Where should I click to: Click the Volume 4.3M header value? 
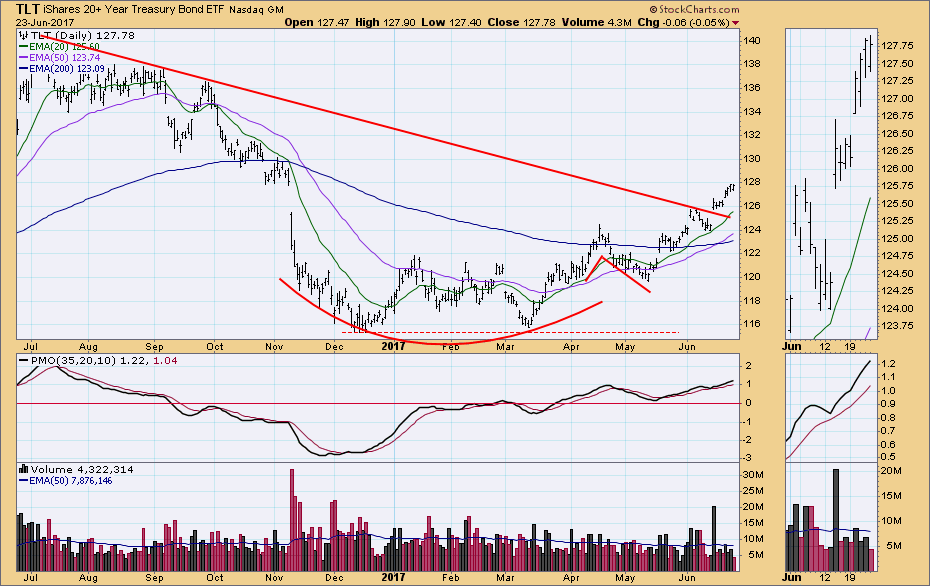pyautogui.click(x=596, y=23)
